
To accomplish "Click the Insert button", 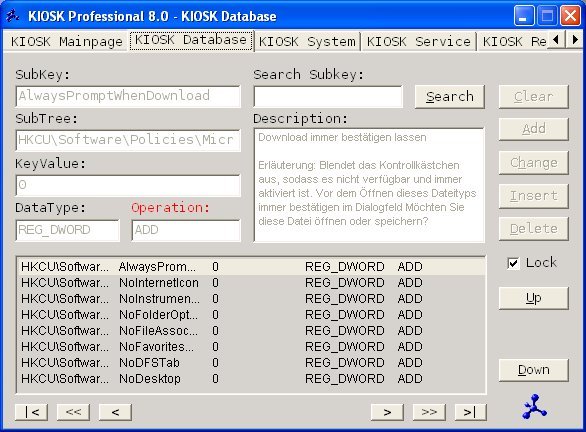I will [x=533, y=196].
